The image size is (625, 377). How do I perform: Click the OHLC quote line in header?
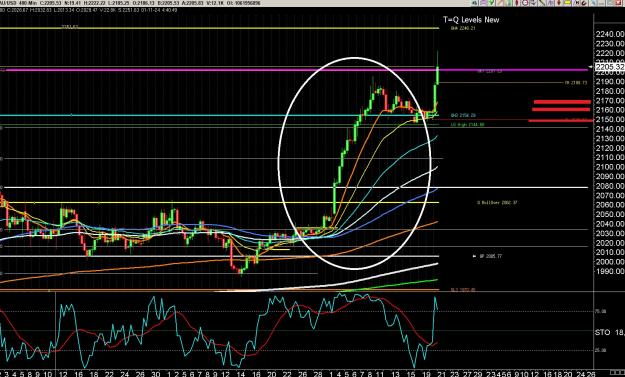pos(130,3)
